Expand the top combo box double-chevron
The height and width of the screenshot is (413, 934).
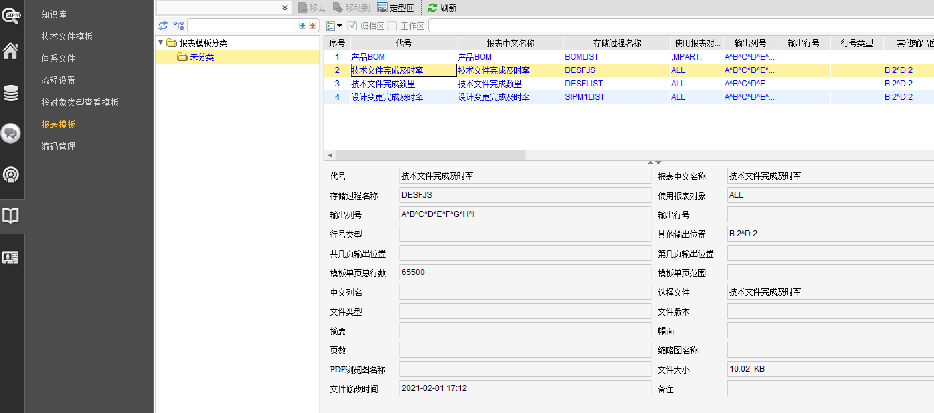pos(285,7)
